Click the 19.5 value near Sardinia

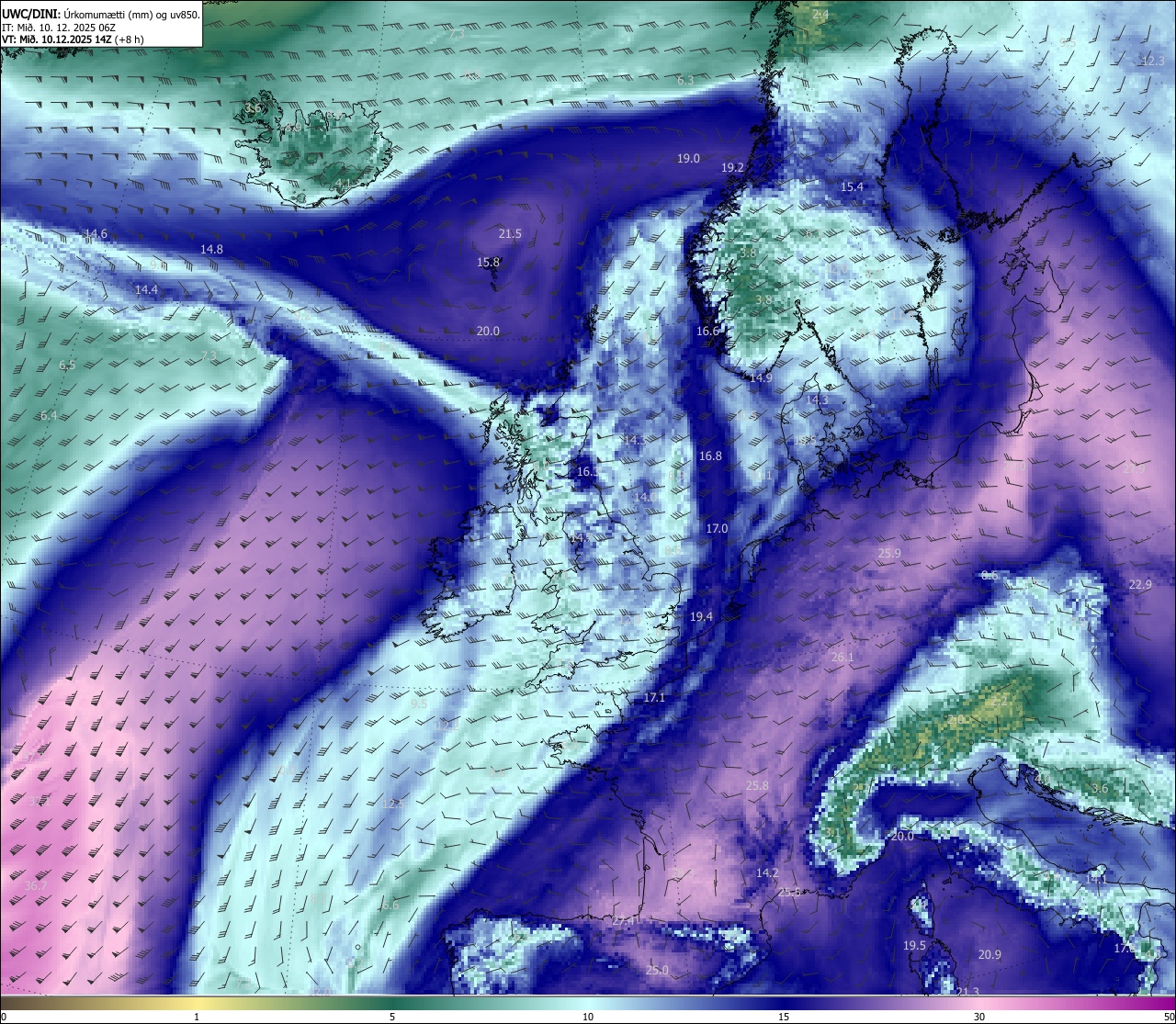click(x=914, y=946)
